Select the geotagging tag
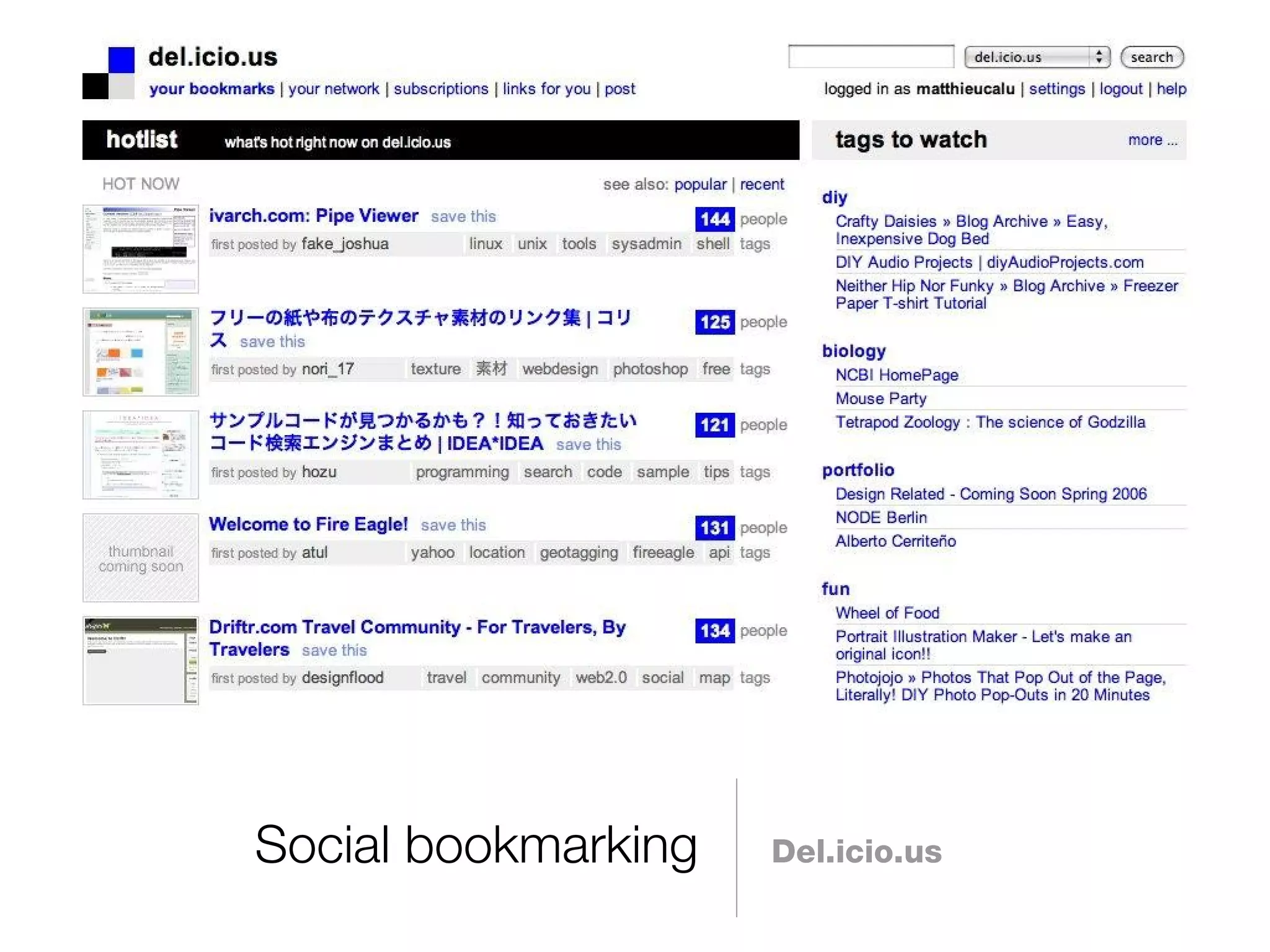1270x952 pixels. (x=579, y=553)
